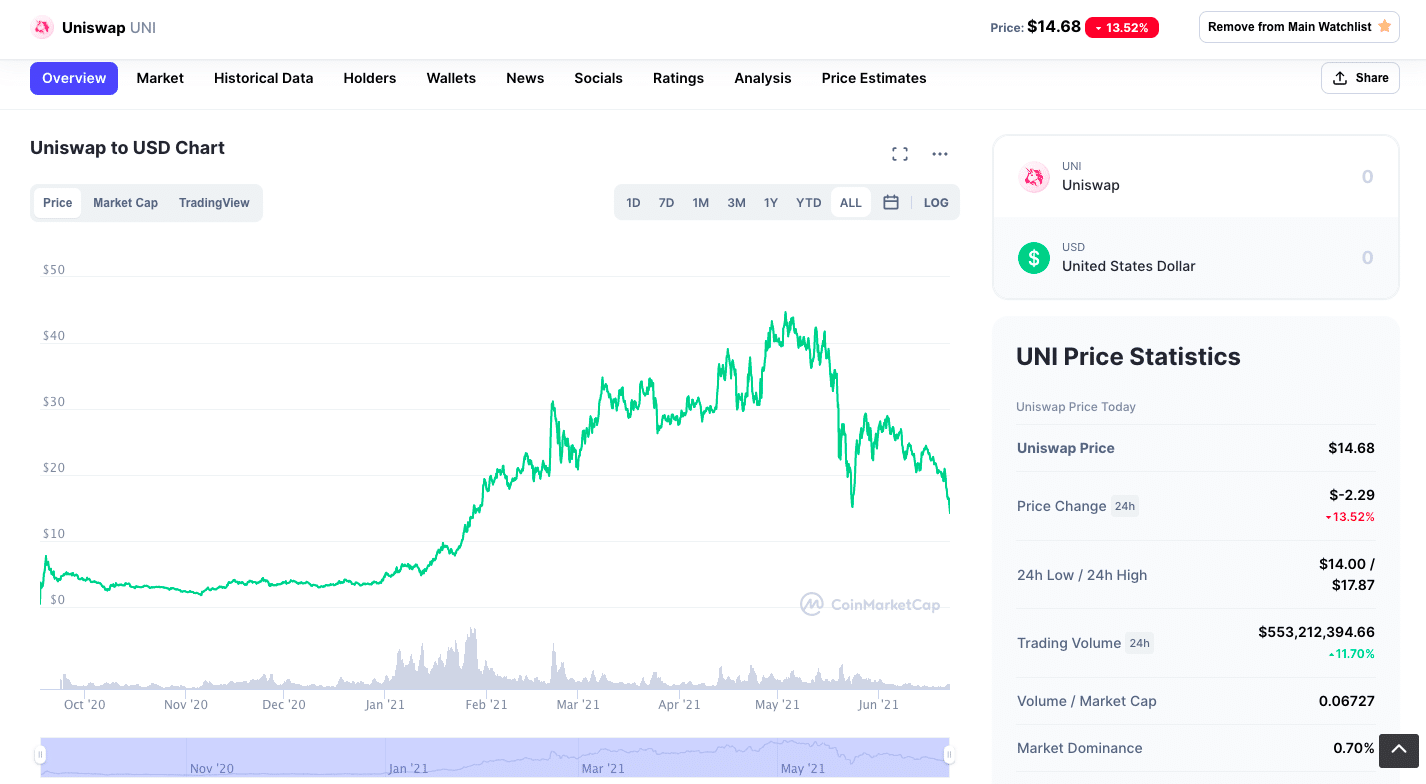The height and width of the screenshot is (784, 1426).
Task: Click the Uniswap unicorn logo in header
Action: click(x=43, y=28)
